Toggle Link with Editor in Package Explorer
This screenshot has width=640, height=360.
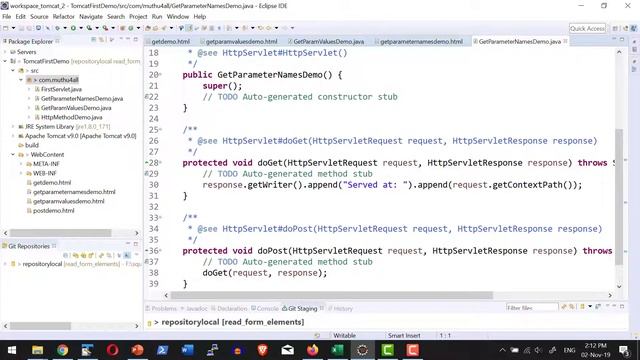pyautogui.click(x=101, y=40)
